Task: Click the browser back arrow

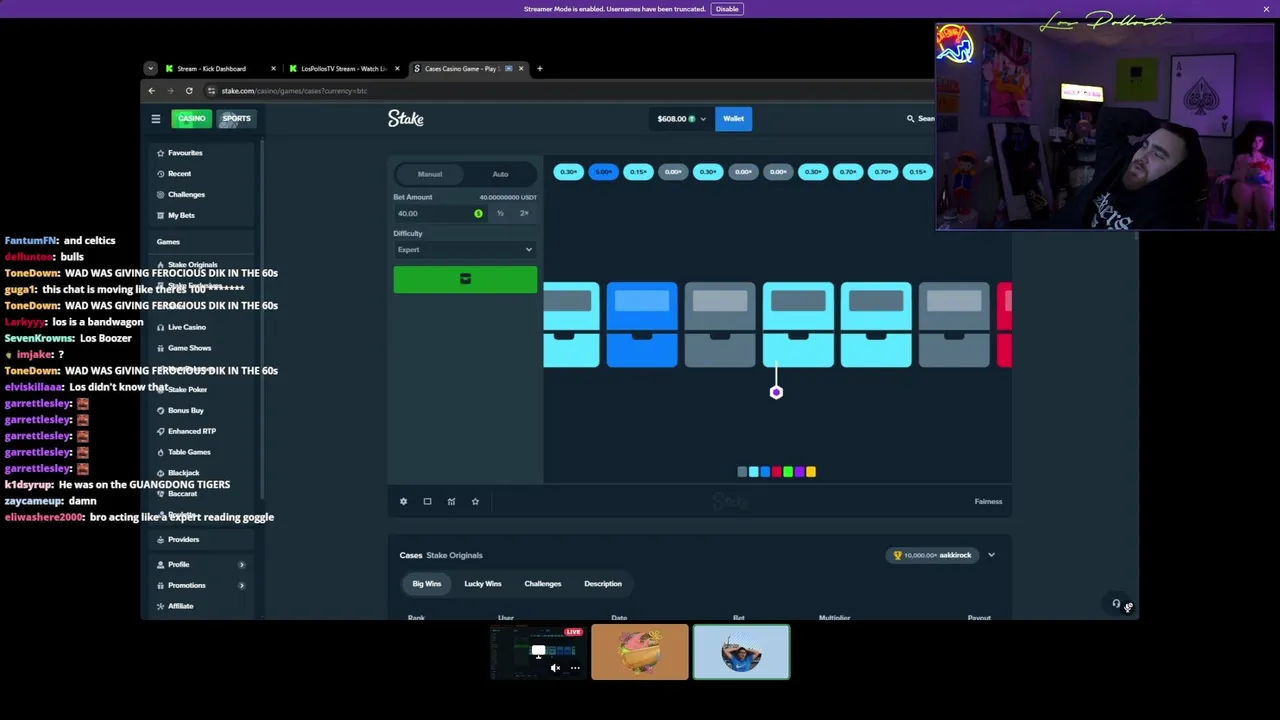Action: point(152,91)
